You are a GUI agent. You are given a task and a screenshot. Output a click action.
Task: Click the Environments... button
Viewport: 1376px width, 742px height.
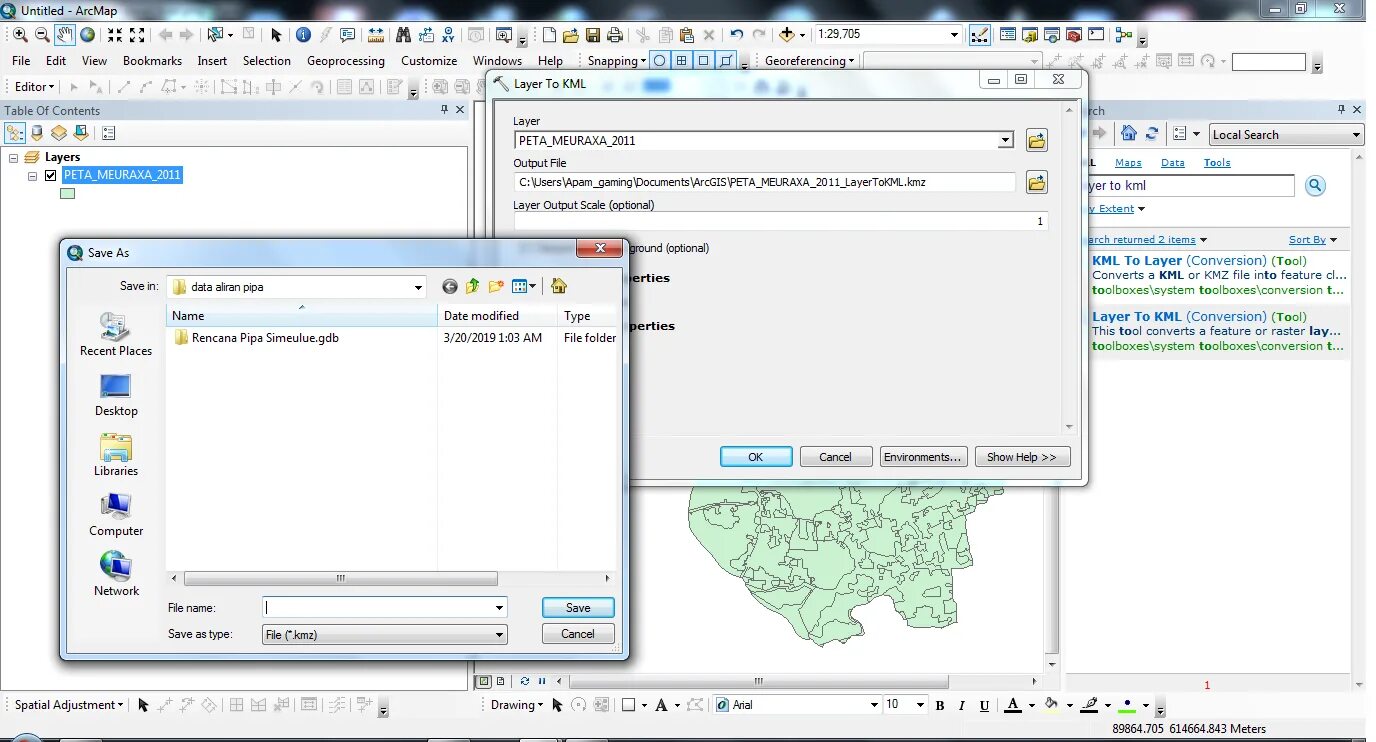[923, 457]
